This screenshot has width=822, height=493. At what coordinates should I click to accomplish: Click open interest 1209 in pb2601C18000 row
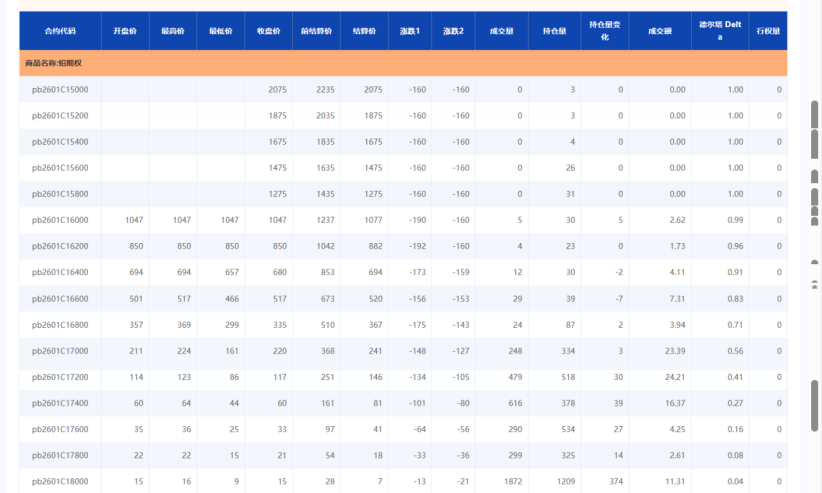pyautogui.click(x=566, y=481)
